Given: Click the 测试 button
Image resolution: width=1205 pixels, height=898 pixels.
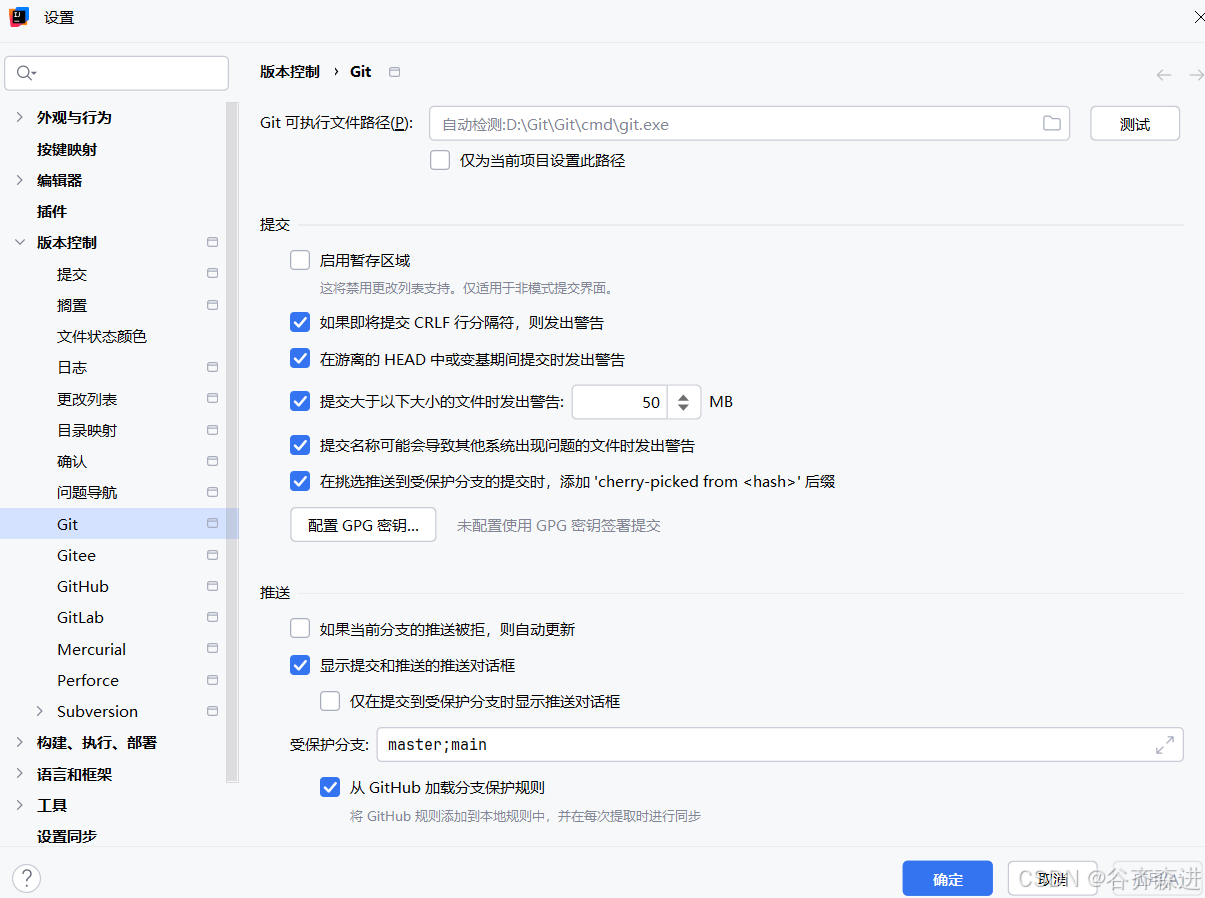Looking at the screenshot, I should coord(1134,122).
